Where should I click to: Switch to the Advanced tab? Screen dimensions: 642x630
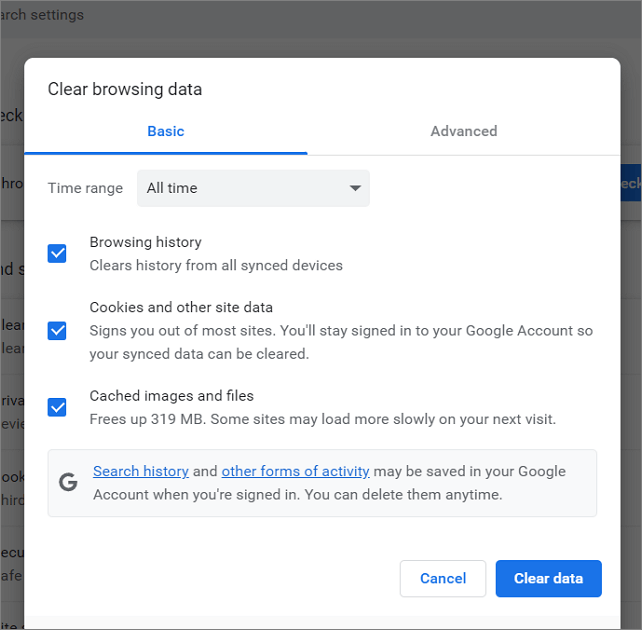463,131
